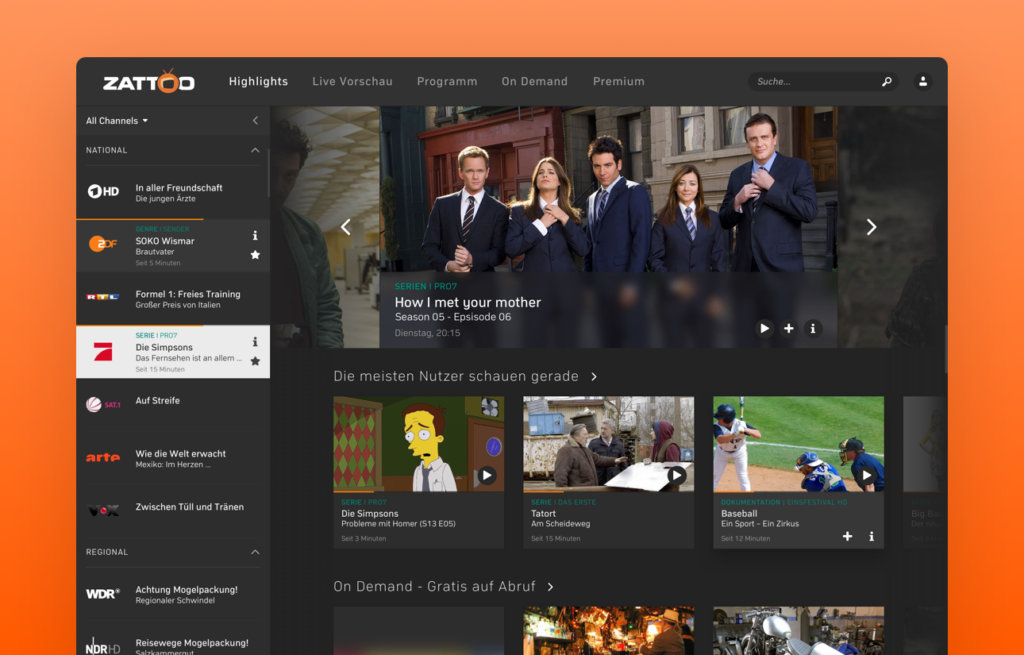Image resolution: width=1024 pixels, height=655 pixels.
Task: Add How I met your mother to list
Action: pos(789,328)
